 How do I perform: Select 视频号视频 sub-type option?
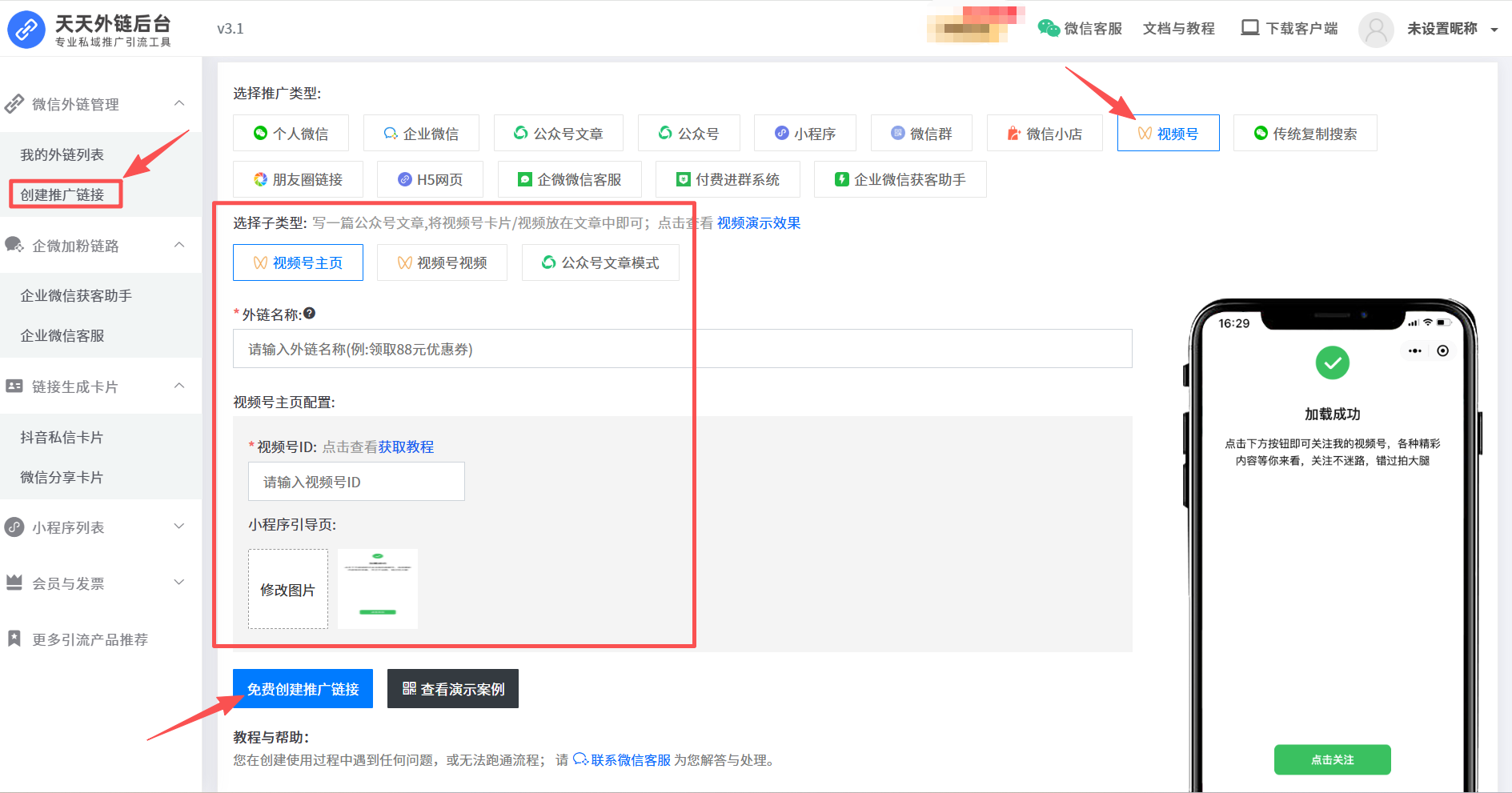tap(442, 262)
